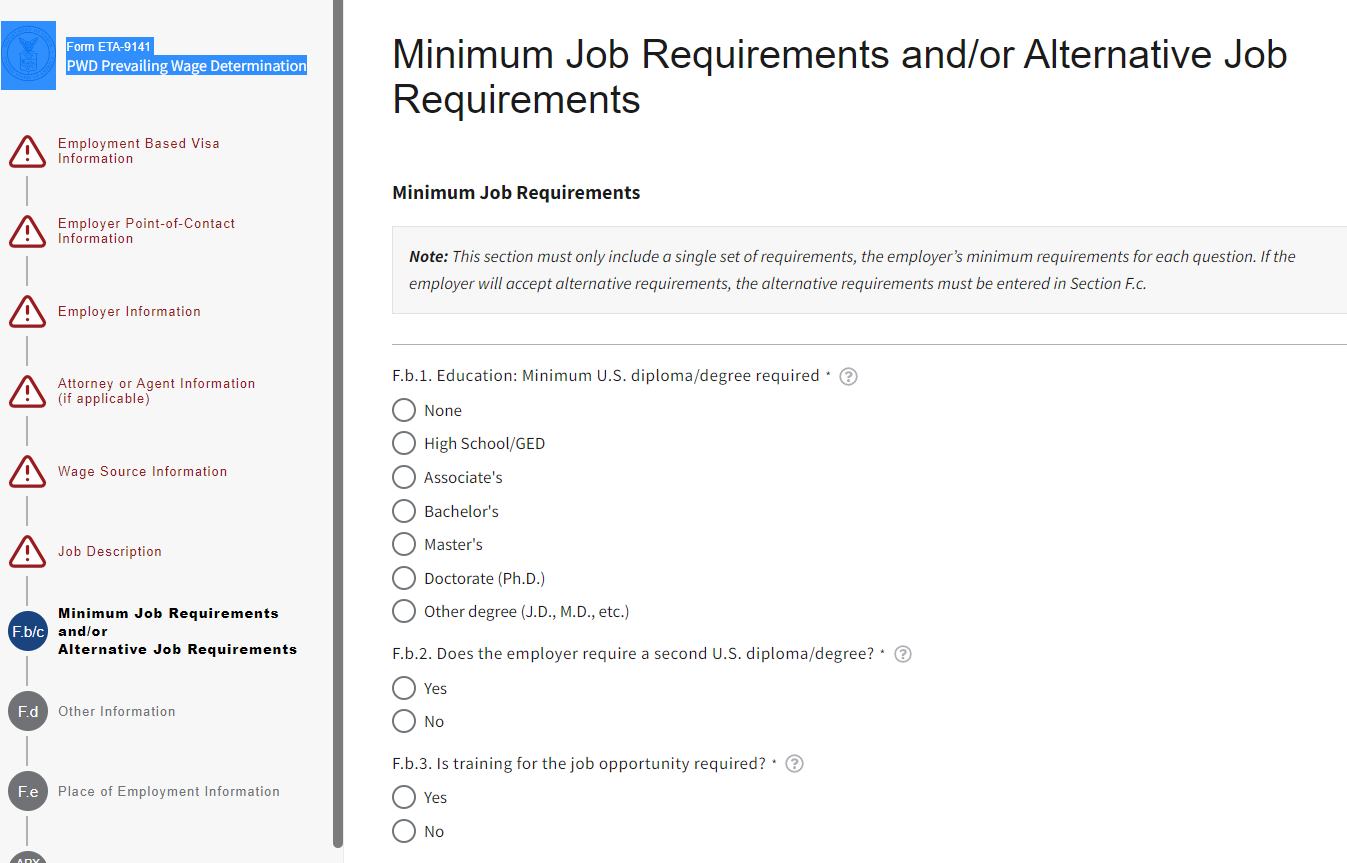Open Place of Employment Information section
The height and width of the screenshot is (863, 1347).
(x=168, y=792)
